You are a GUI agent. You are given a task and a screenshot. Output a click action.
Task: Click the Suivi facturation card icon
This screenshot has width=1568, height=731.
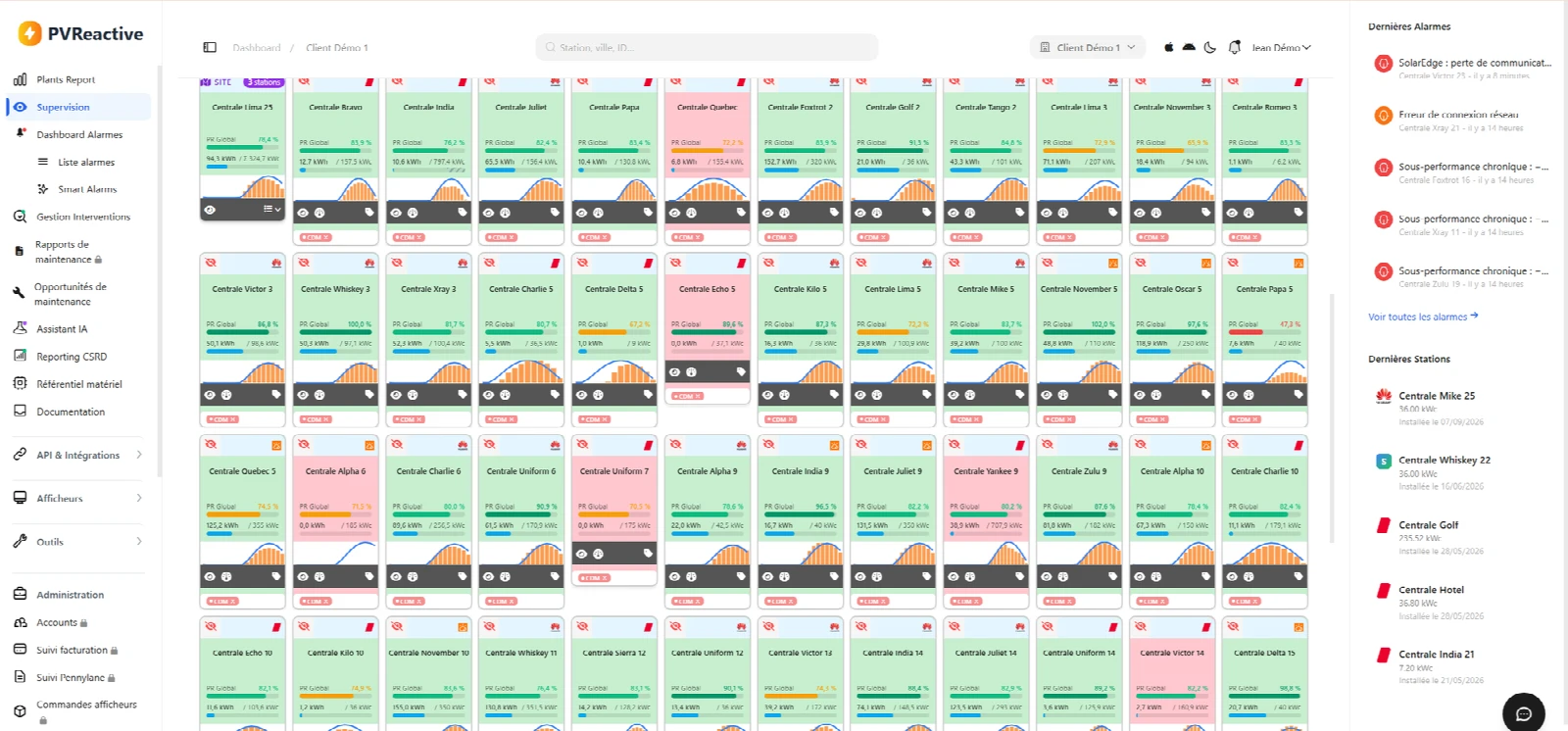pyautogui.click(x=20, y=650)
